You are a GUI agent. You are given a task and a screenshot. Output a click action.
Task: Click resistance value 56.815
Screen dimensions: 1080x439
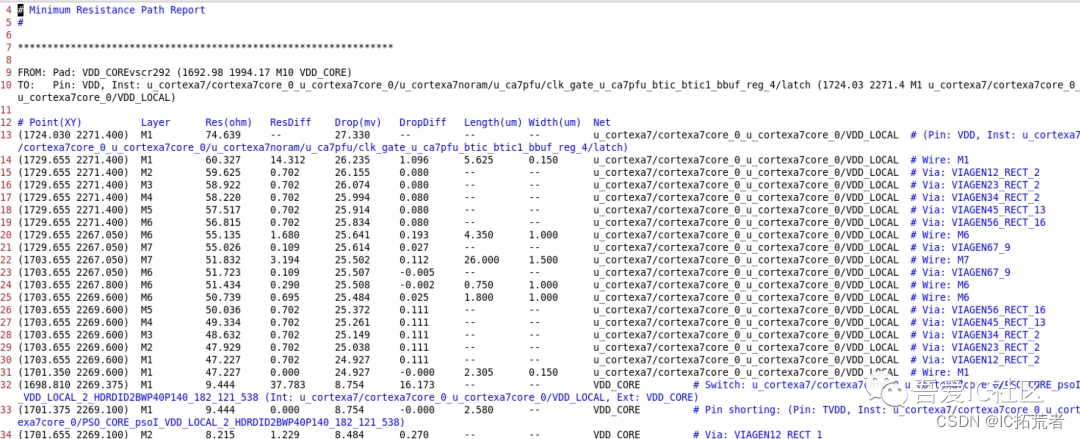point(223,222)
